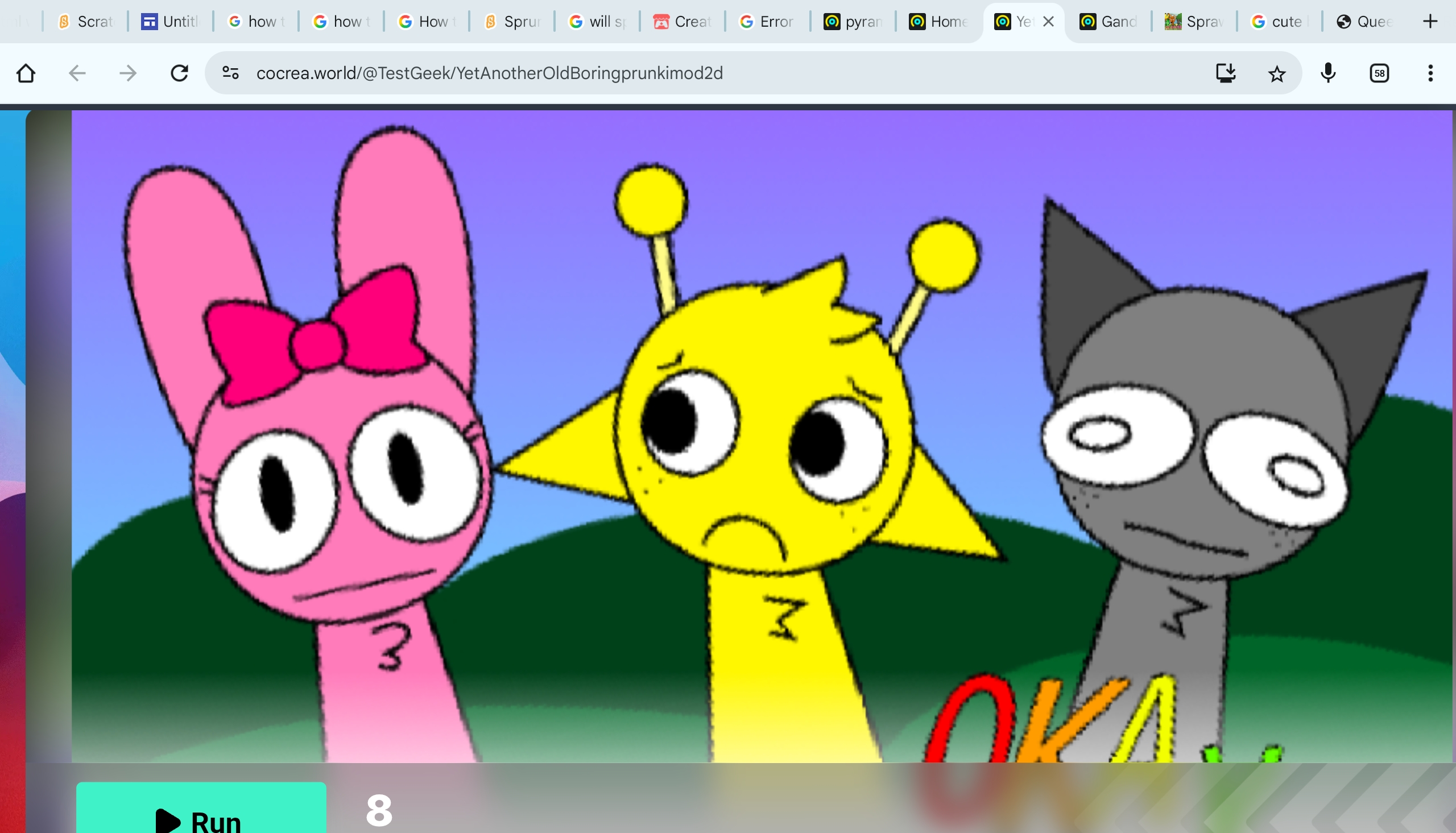Screen dimensions: 1456x833
Task: Open the tab switcher showing 58 tabs
Action: [1379, 73]
